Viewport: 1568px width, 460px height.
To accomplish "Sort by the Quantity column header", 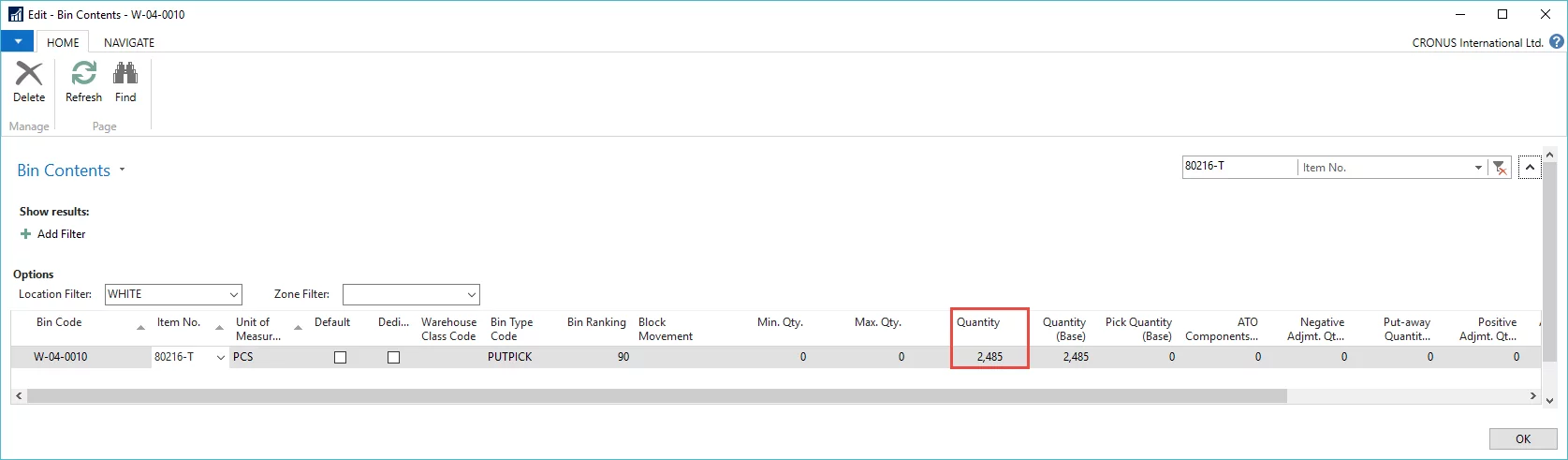I will click(x=978, y=322).
